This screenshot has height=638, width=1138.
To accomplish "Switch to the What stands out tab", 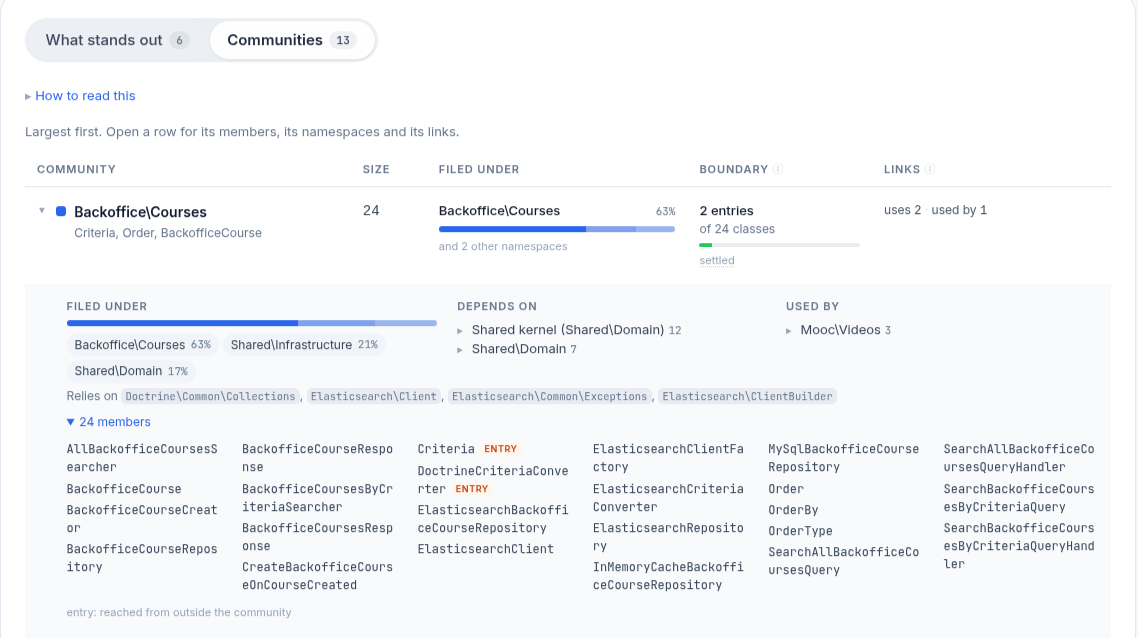I will (118, 40).
